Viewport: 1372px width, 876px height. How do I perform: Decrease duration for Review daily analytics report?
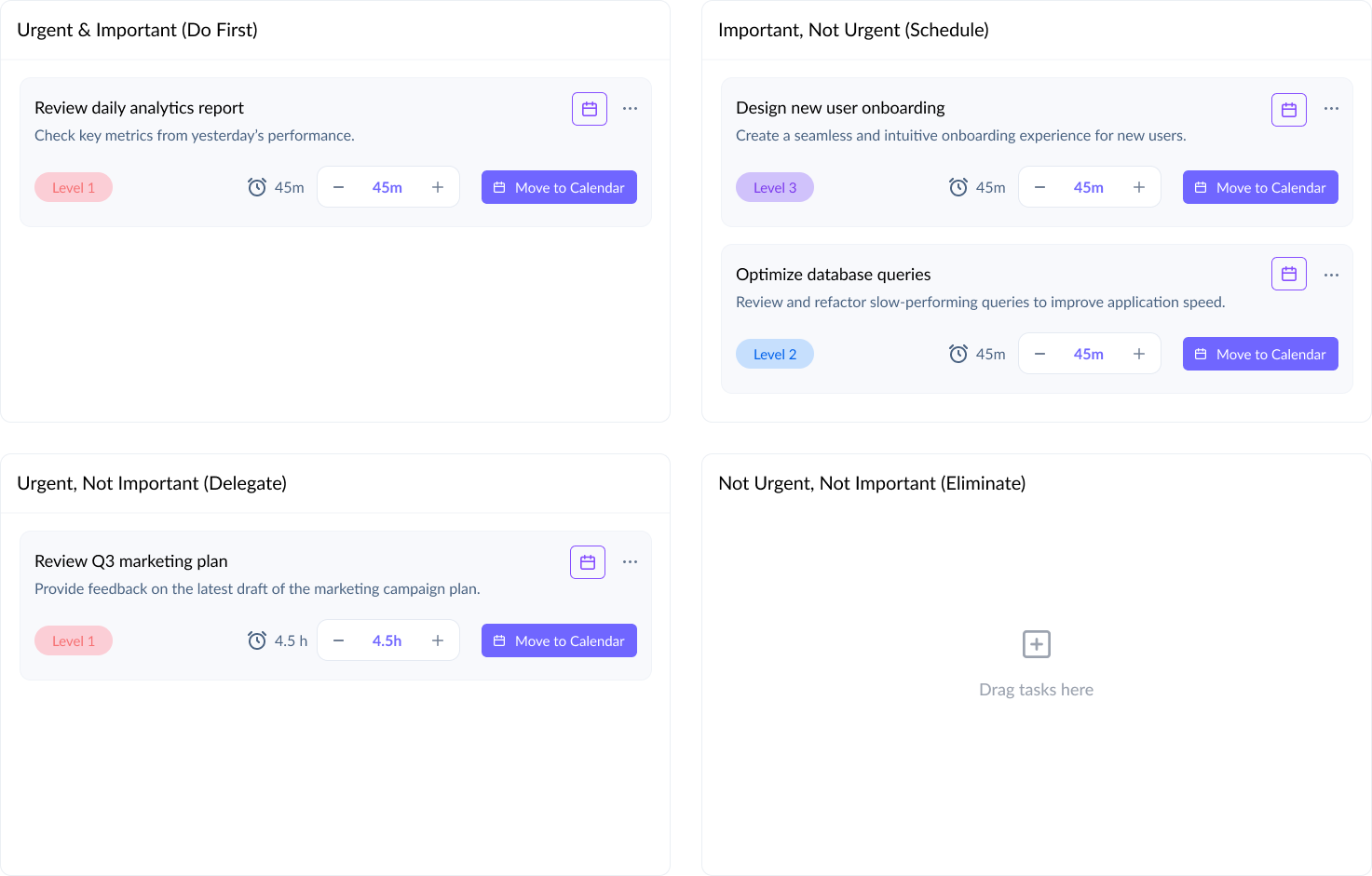click(x=339, y=187)
